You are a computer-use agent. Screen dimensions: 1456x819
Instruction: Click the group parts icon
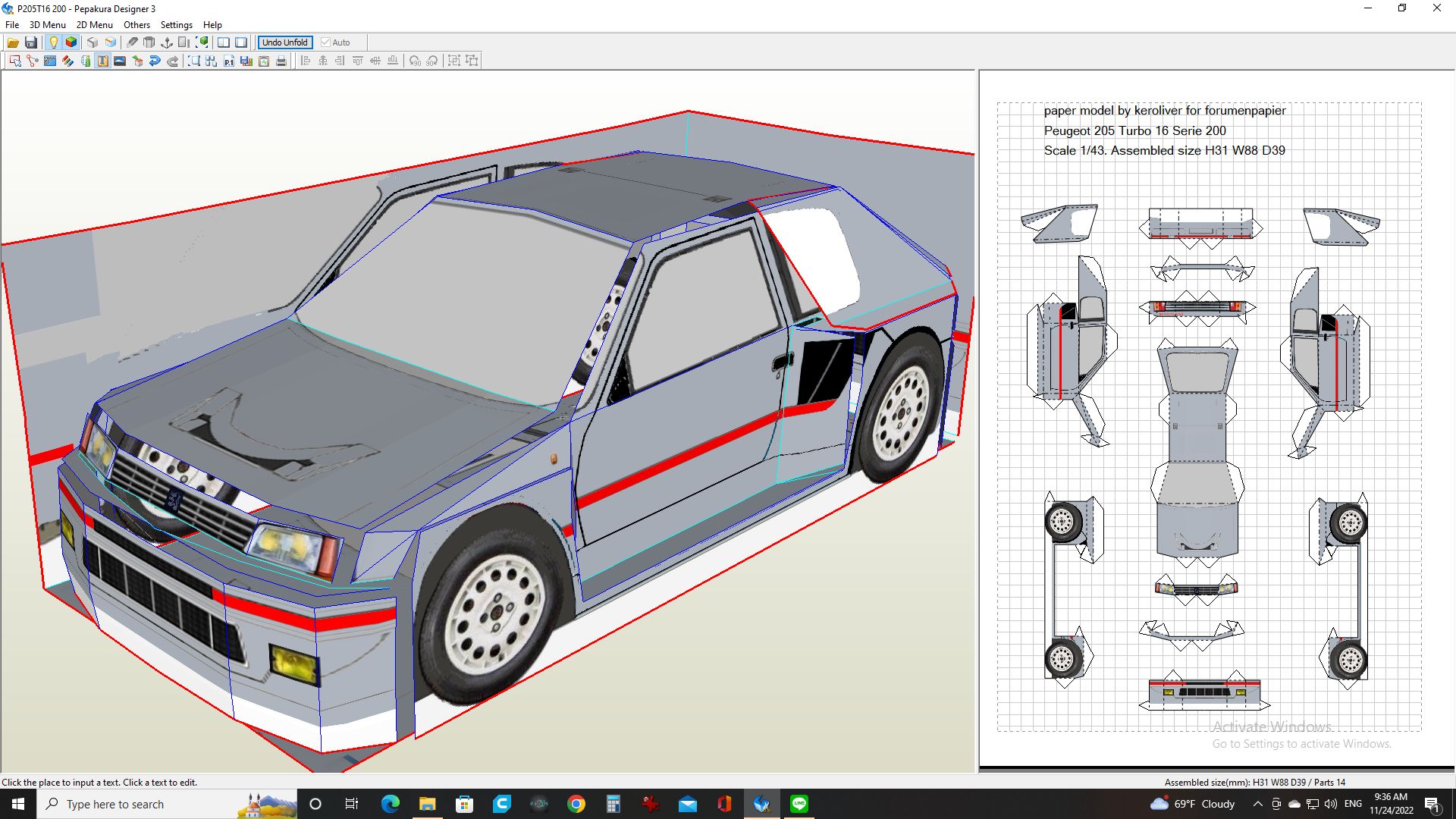(x=454, y=61)
